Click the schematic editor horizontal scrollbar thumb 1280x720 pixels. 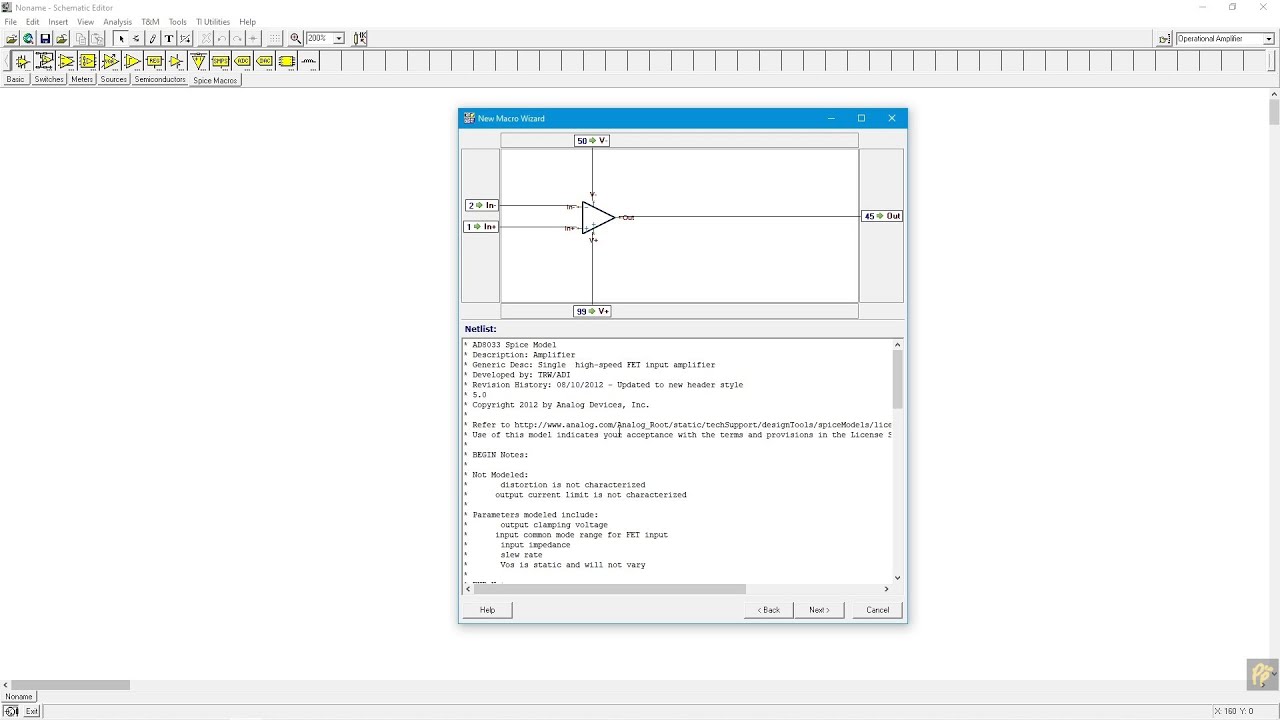[70, 685]
